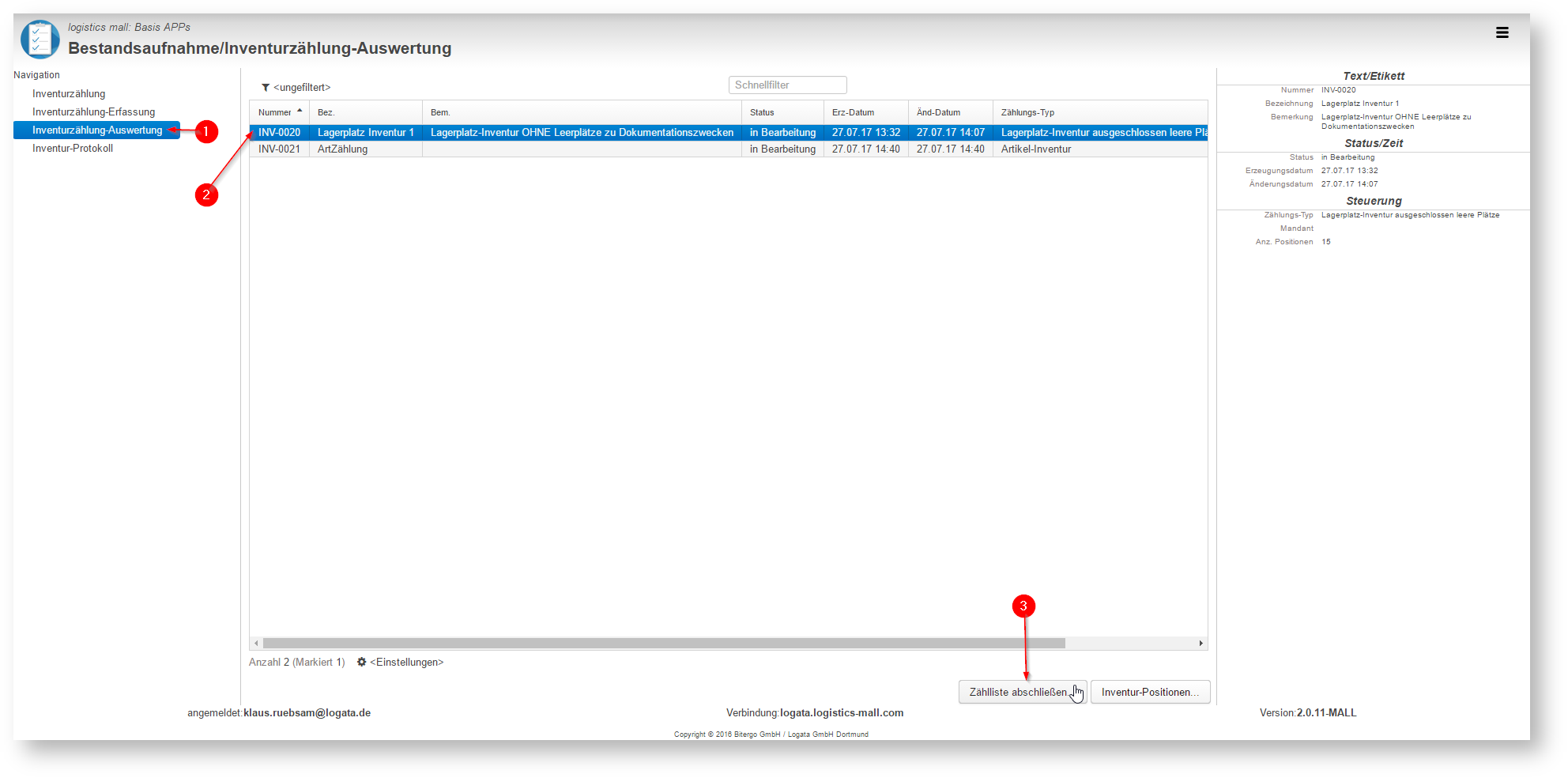Click the Lagerplatz-Inventur OHNE Leerplätze remark cell
1568x778 pixels.
click(x=582, y=133)
